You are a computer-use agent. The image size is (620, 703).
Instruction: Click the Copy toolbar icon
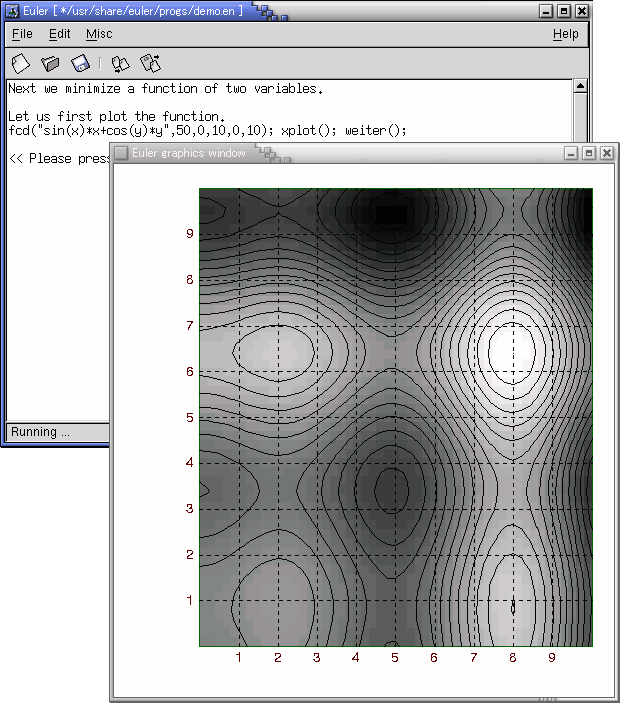[x=120, y=64]
